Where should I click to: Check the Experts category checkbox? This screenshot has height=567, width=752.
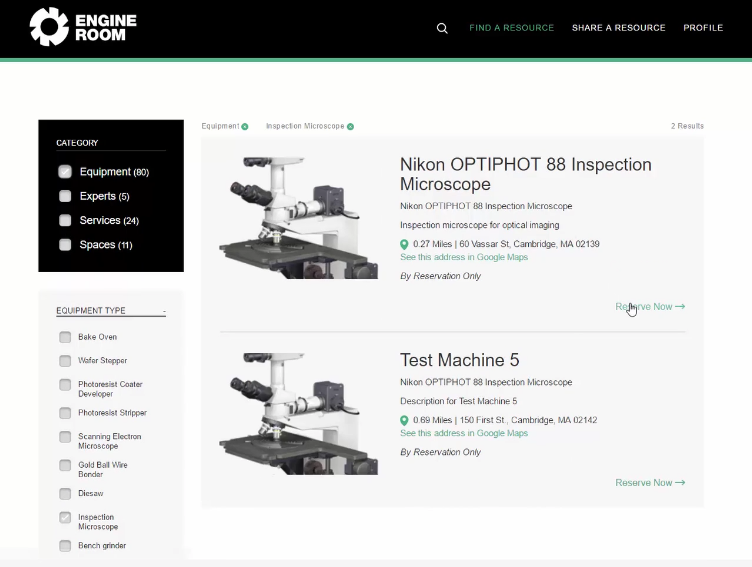coord(65,196)
